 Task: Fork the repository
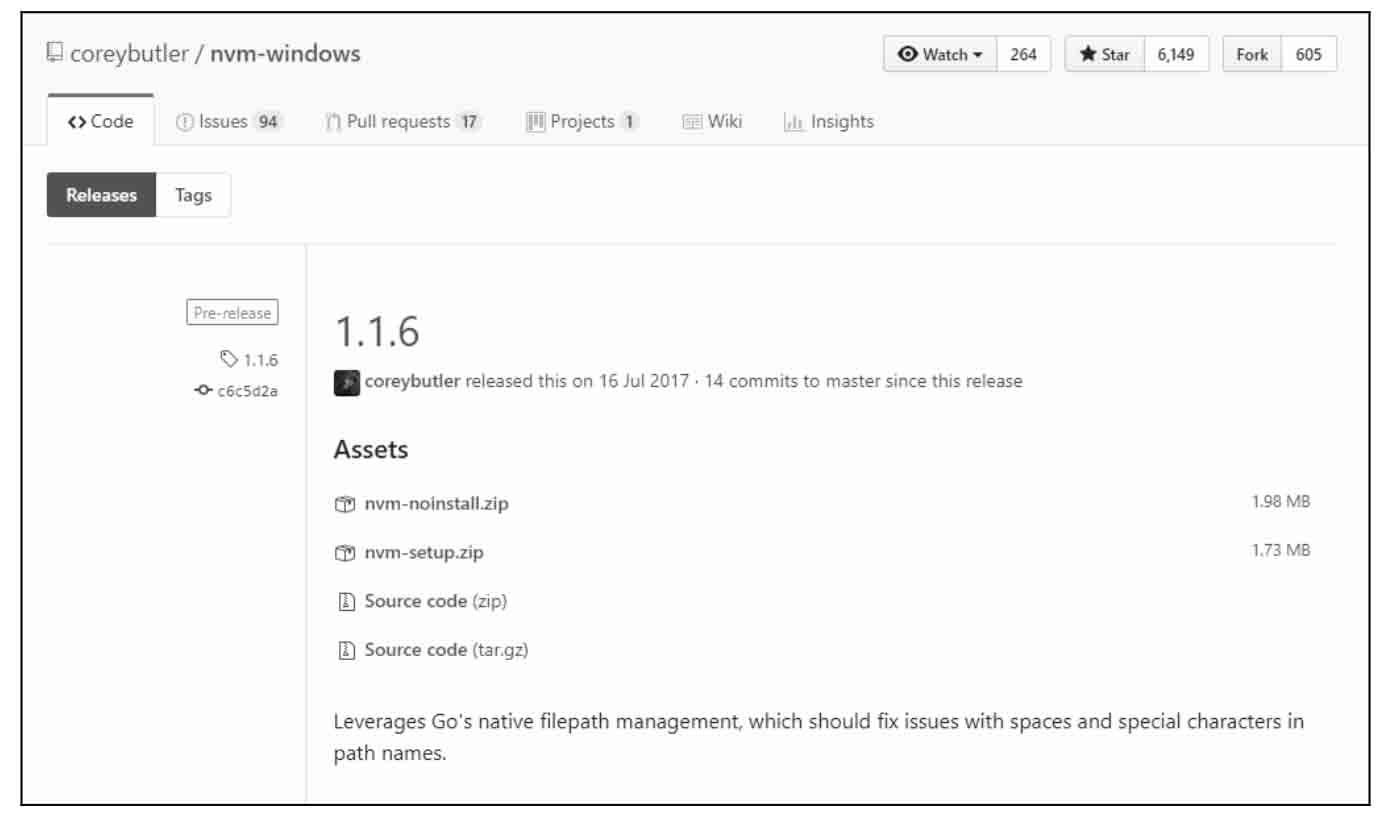pos(1252,55)
